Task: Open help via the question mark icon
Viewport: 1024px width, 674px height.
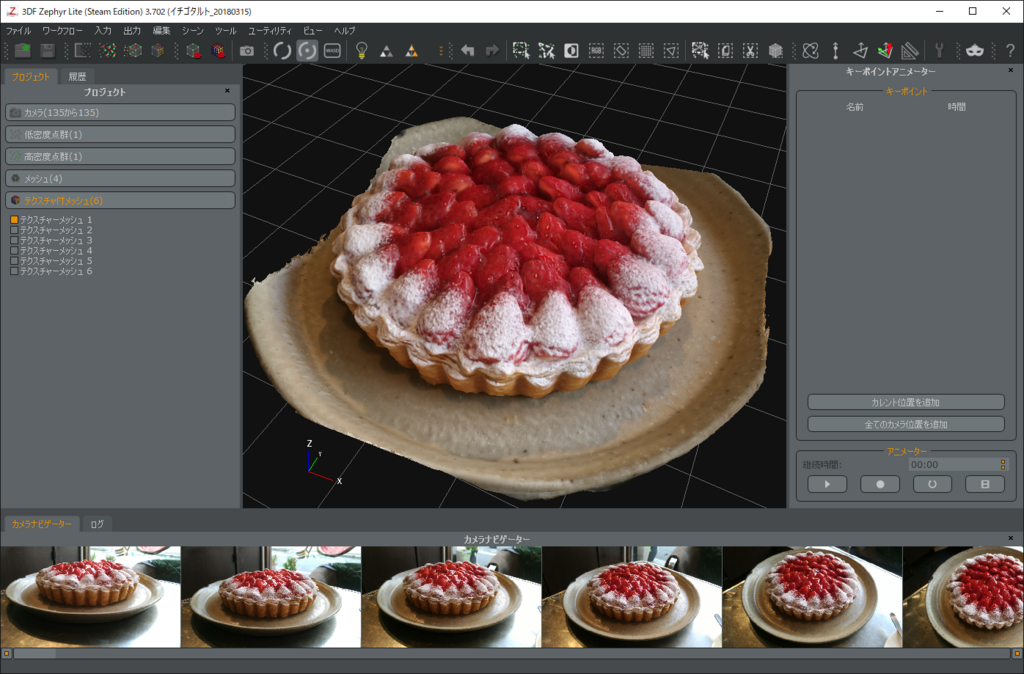Action: [1010, 50]
